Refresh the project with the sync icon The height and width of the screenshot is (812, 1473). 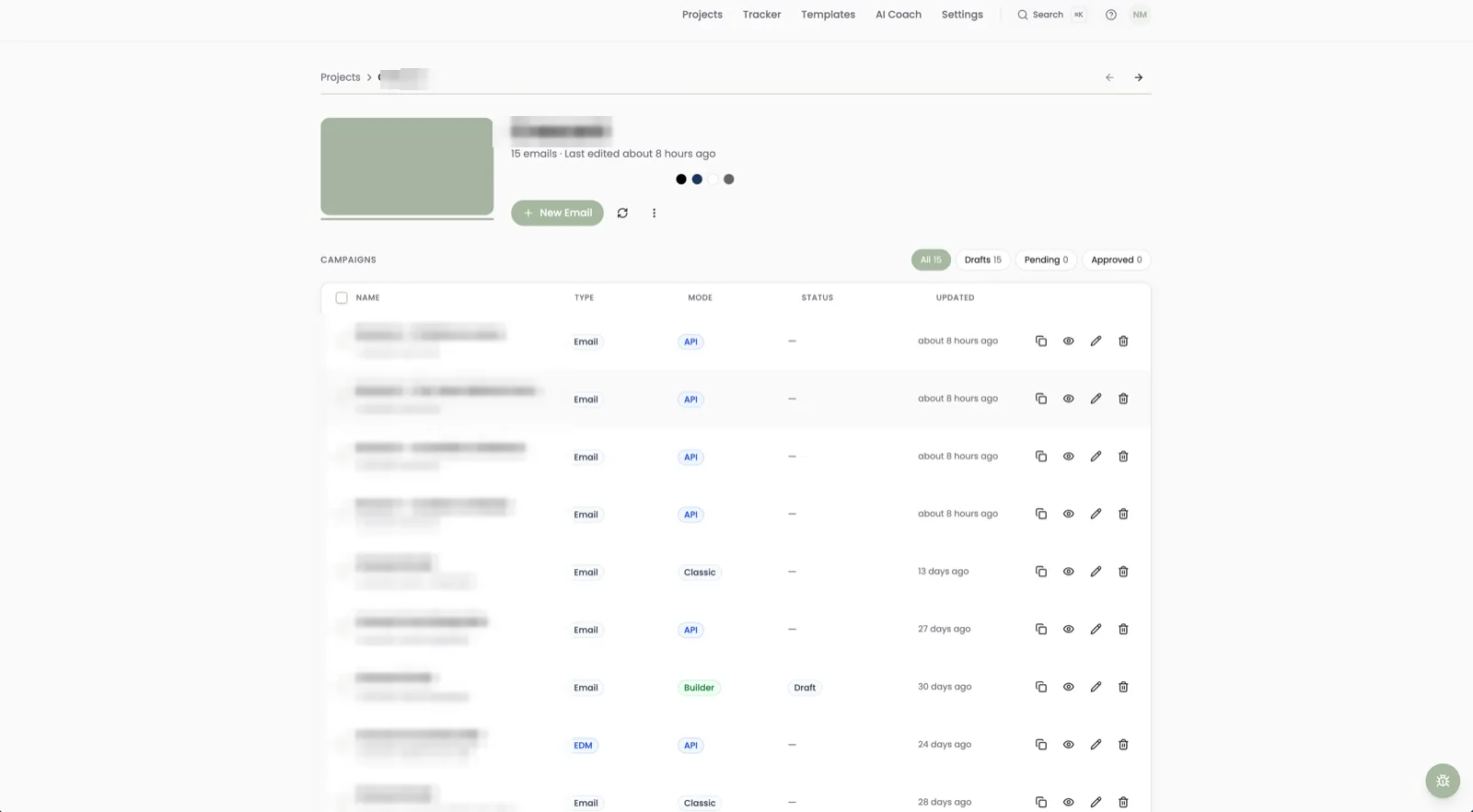(622, 213)
